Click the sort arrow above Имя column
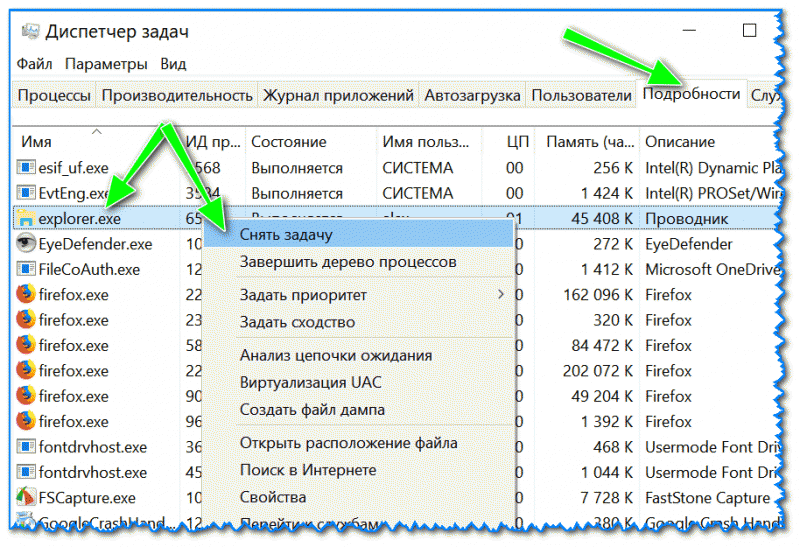The height and width of the screenshot is (547, 800). tap(96, 132)
